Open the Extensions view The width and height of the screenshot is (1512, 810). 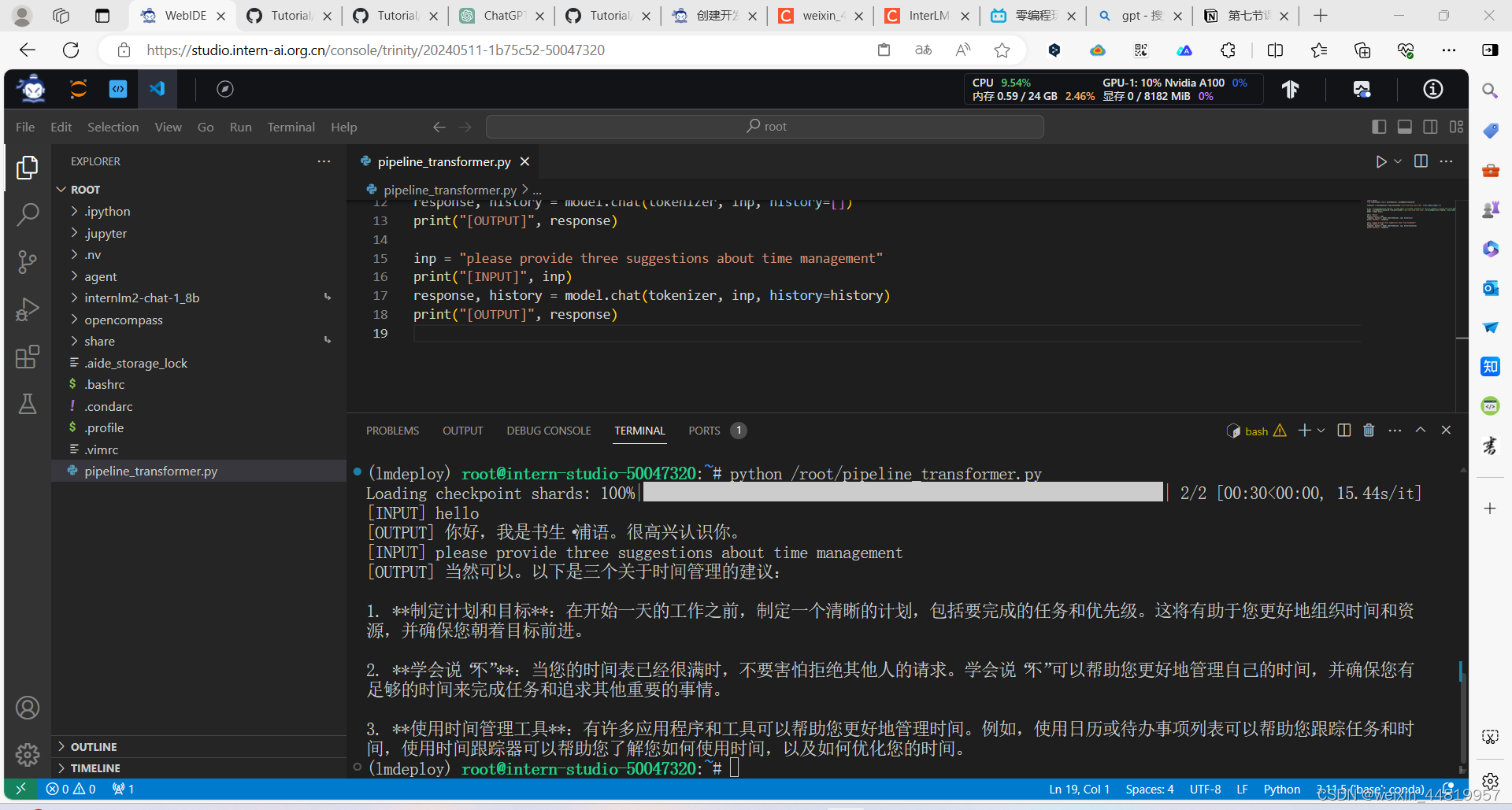click(x=28, y=357)
